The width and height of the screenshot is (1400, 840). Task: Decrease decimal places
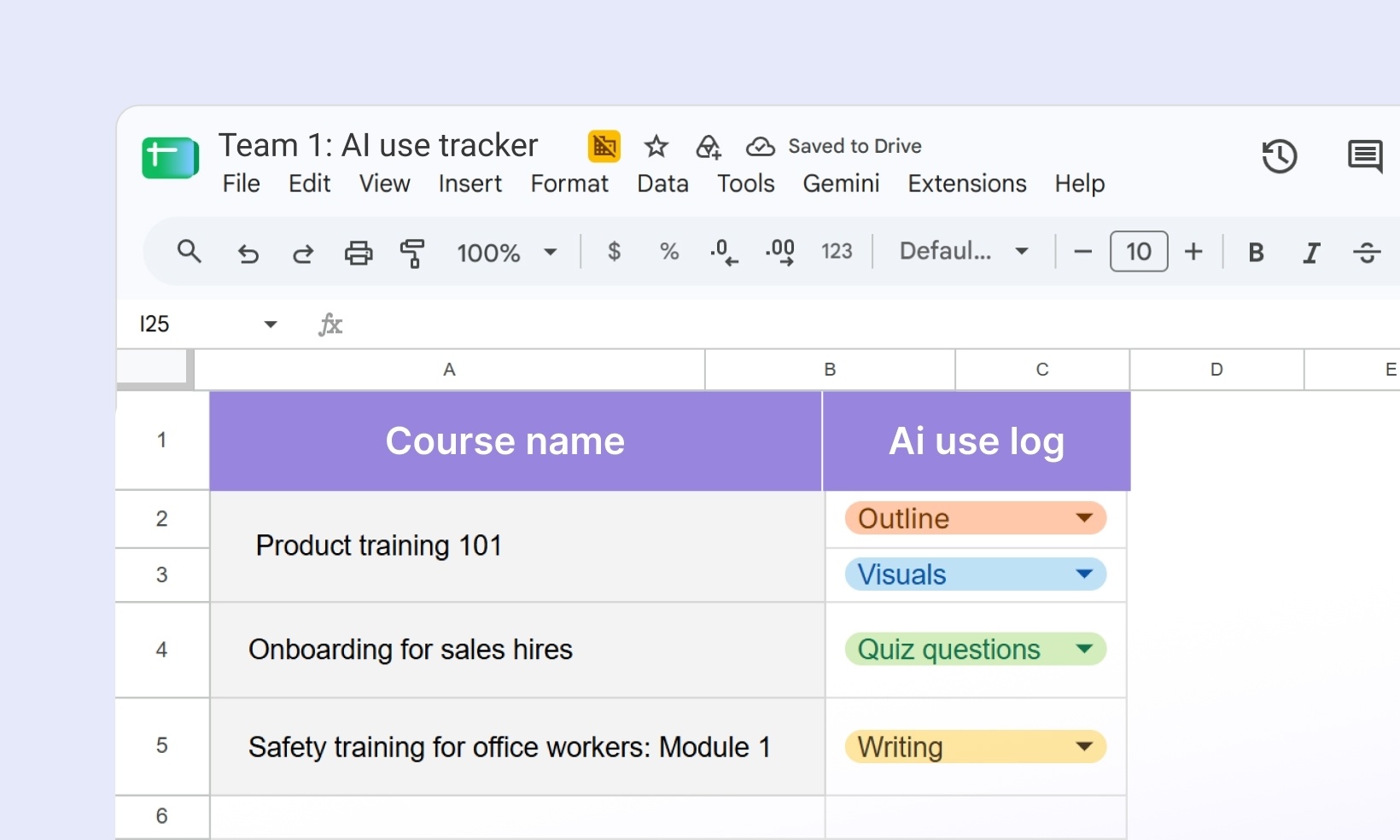[724, 252]
